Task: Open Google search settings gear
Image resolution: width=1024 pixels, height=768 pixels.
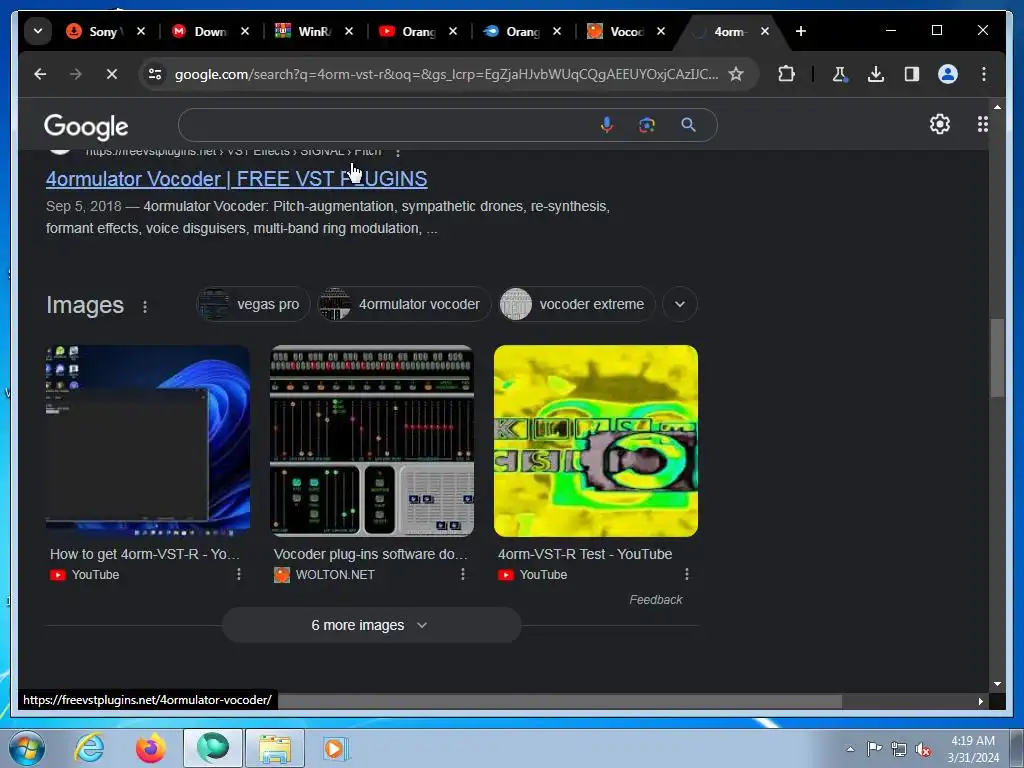Action: coord(940,124)
